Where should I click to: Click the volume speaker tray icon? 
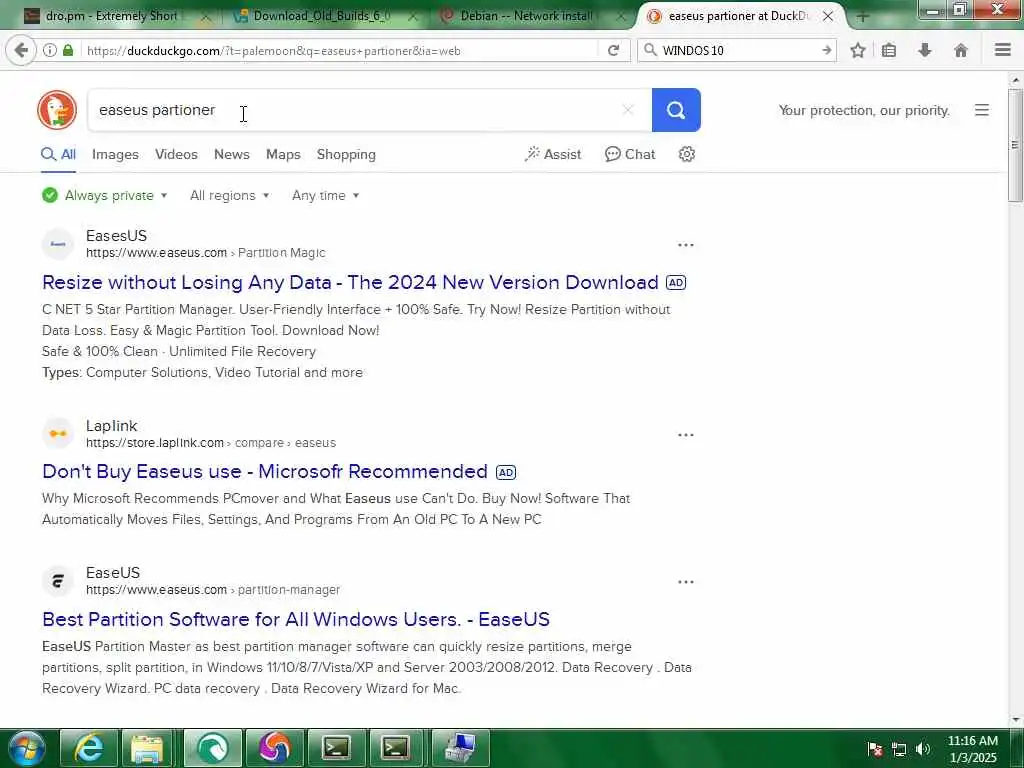tap(923, 749)
